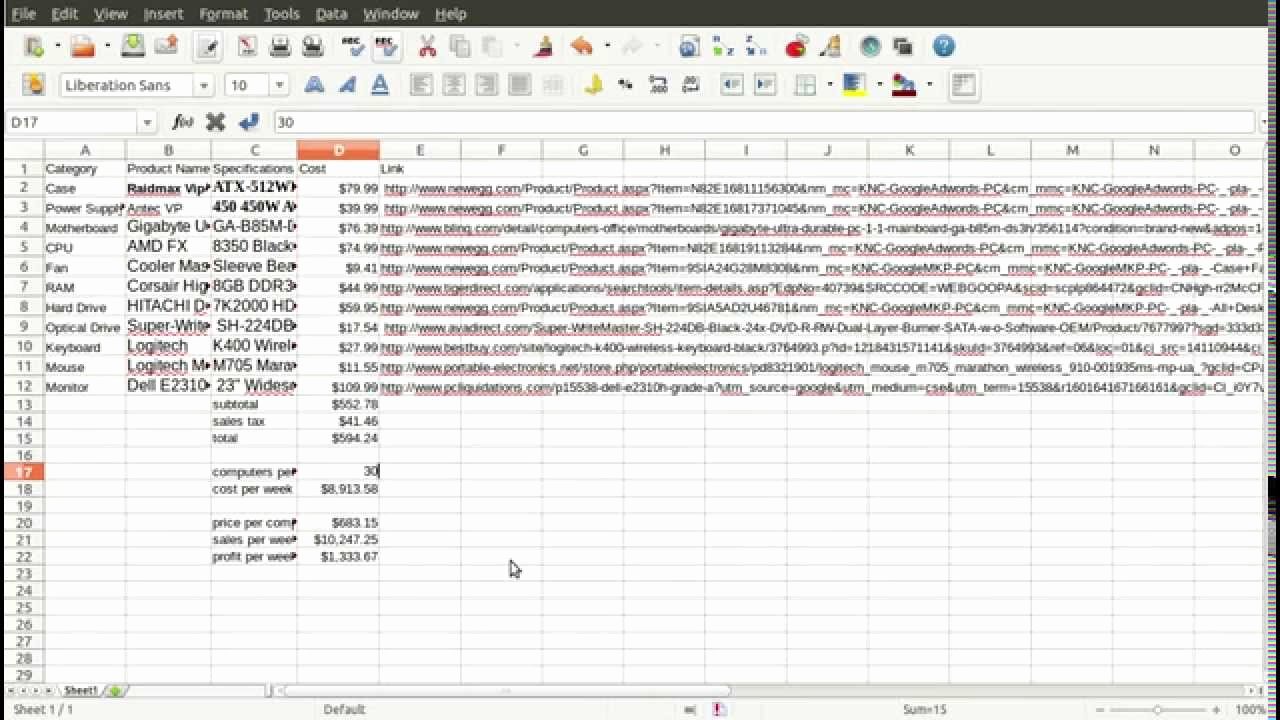Viewport: 1280px width, 720px height.
Task: Open the Gallery
Action: [x=830, y=46]
